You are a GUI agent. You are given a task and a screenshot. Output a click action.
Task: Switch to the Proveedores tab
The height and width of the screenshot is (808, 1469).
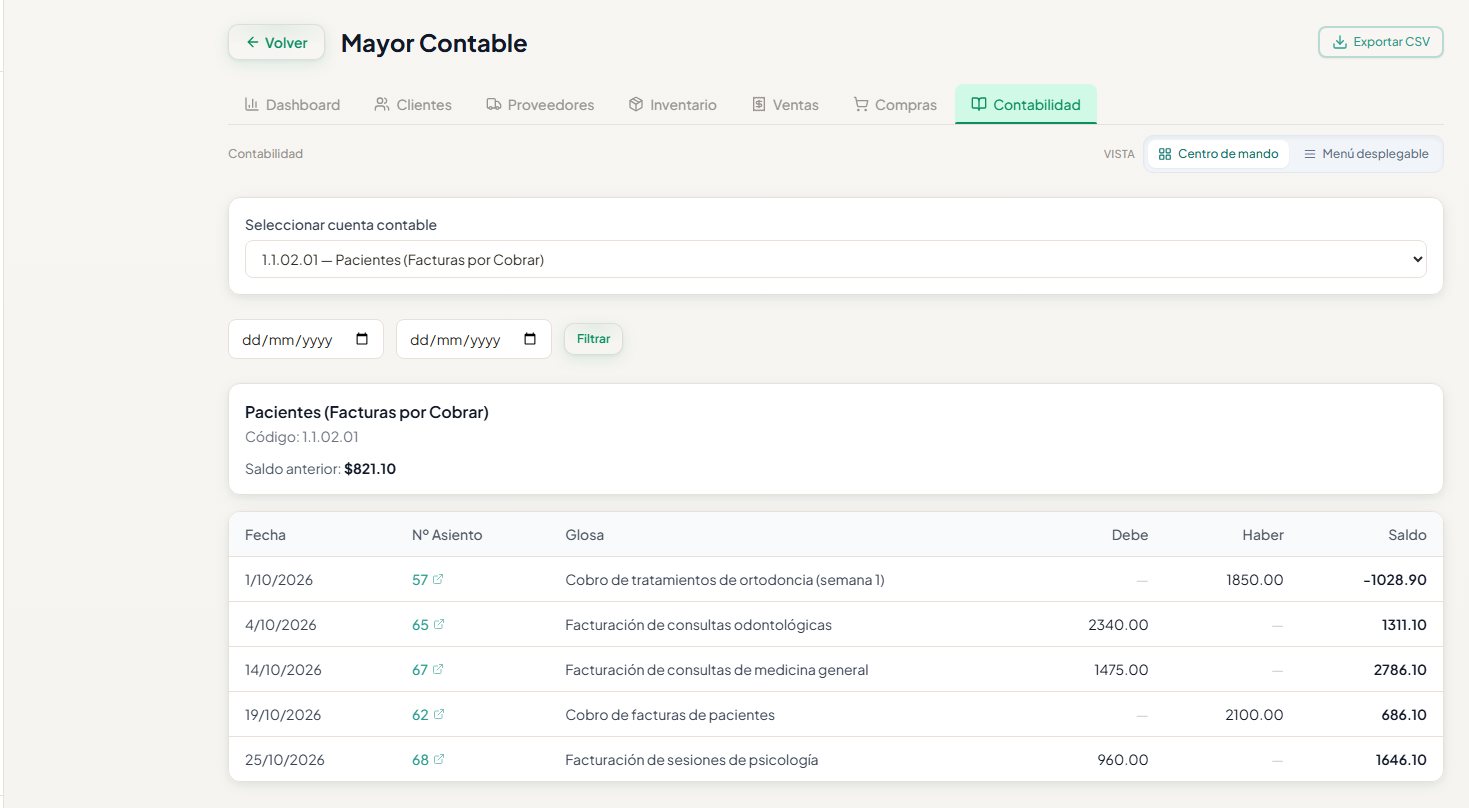tap(540, 104)
